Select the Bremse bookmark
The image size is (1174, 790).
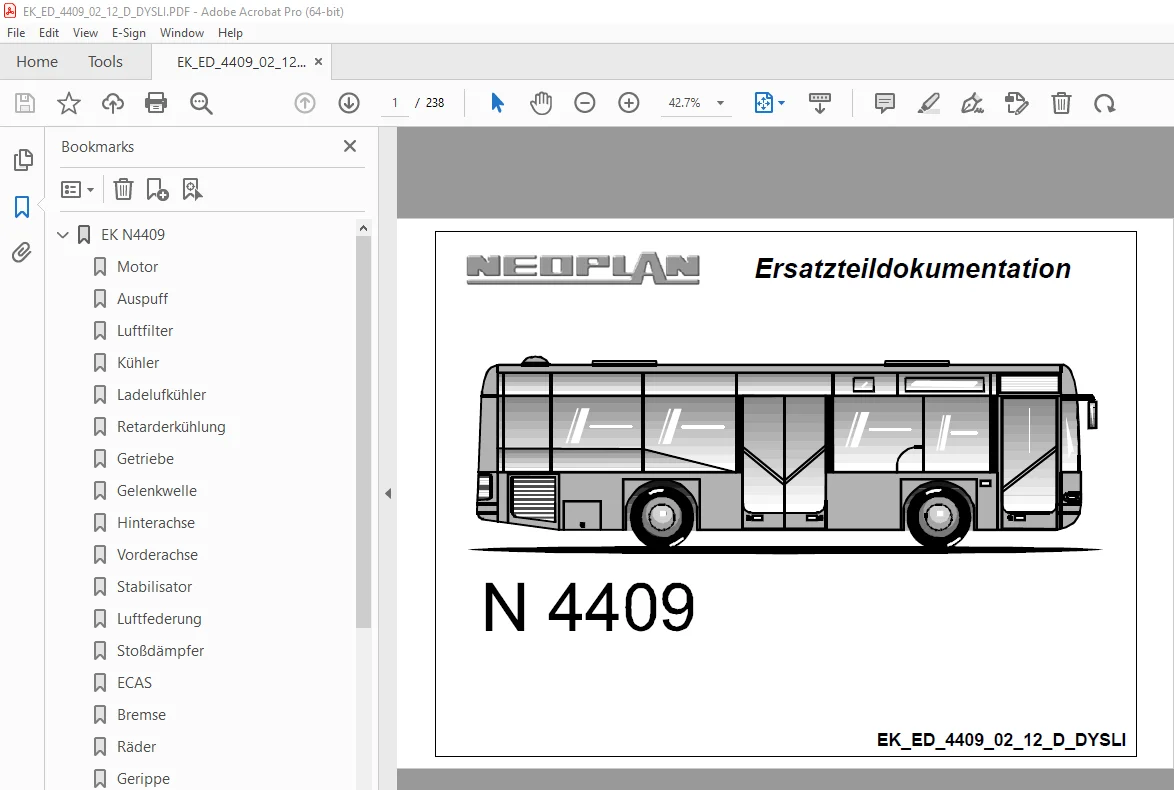pos(141,714)
